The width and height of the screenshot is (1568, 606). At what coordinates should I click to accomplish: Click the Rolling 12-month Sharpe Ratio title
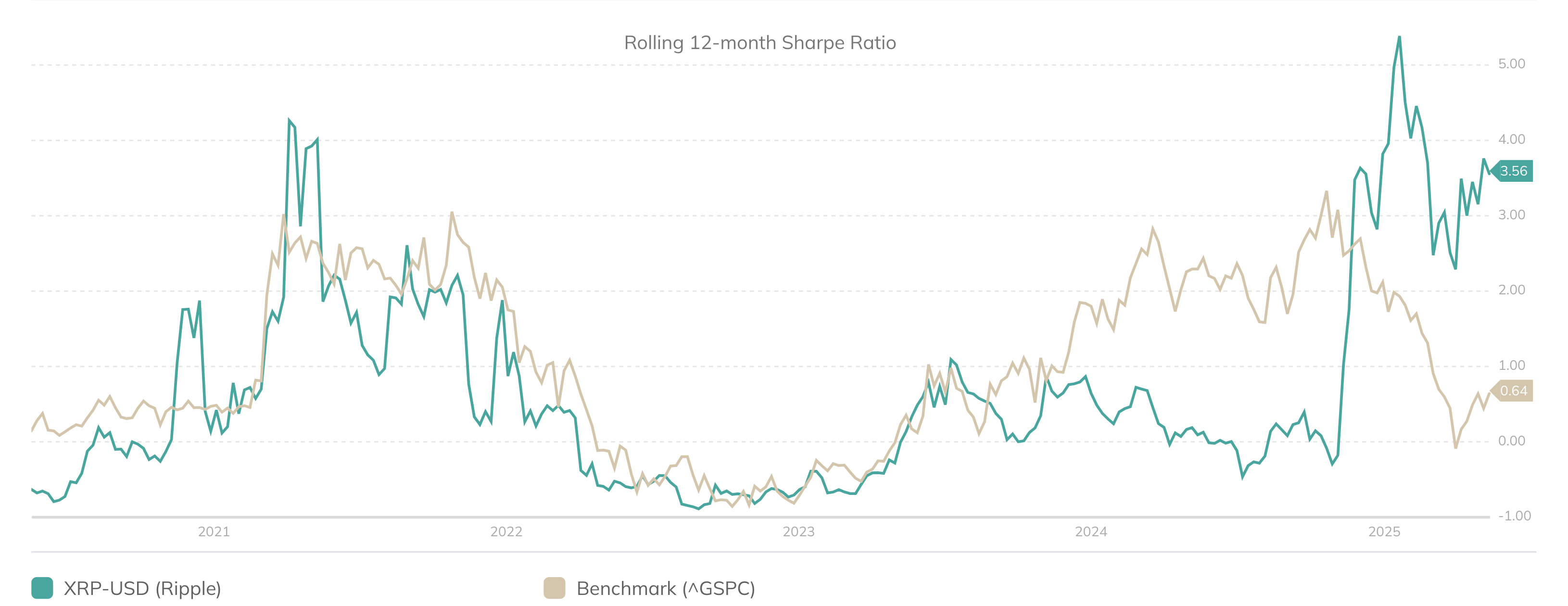(759, 43)
